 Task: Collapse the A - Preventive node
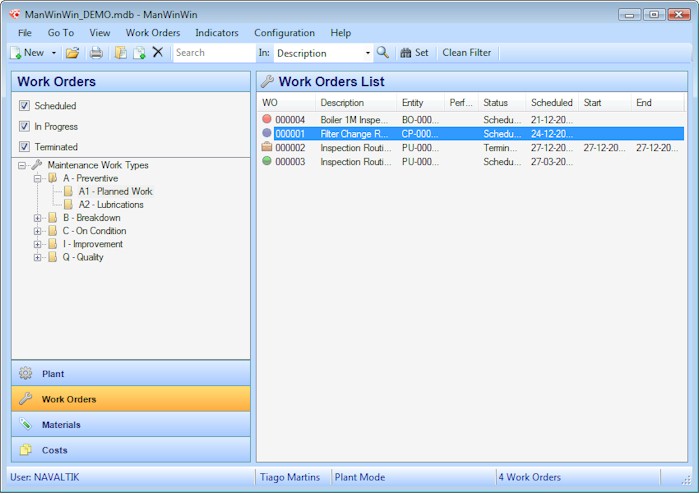tap(38, 179)
